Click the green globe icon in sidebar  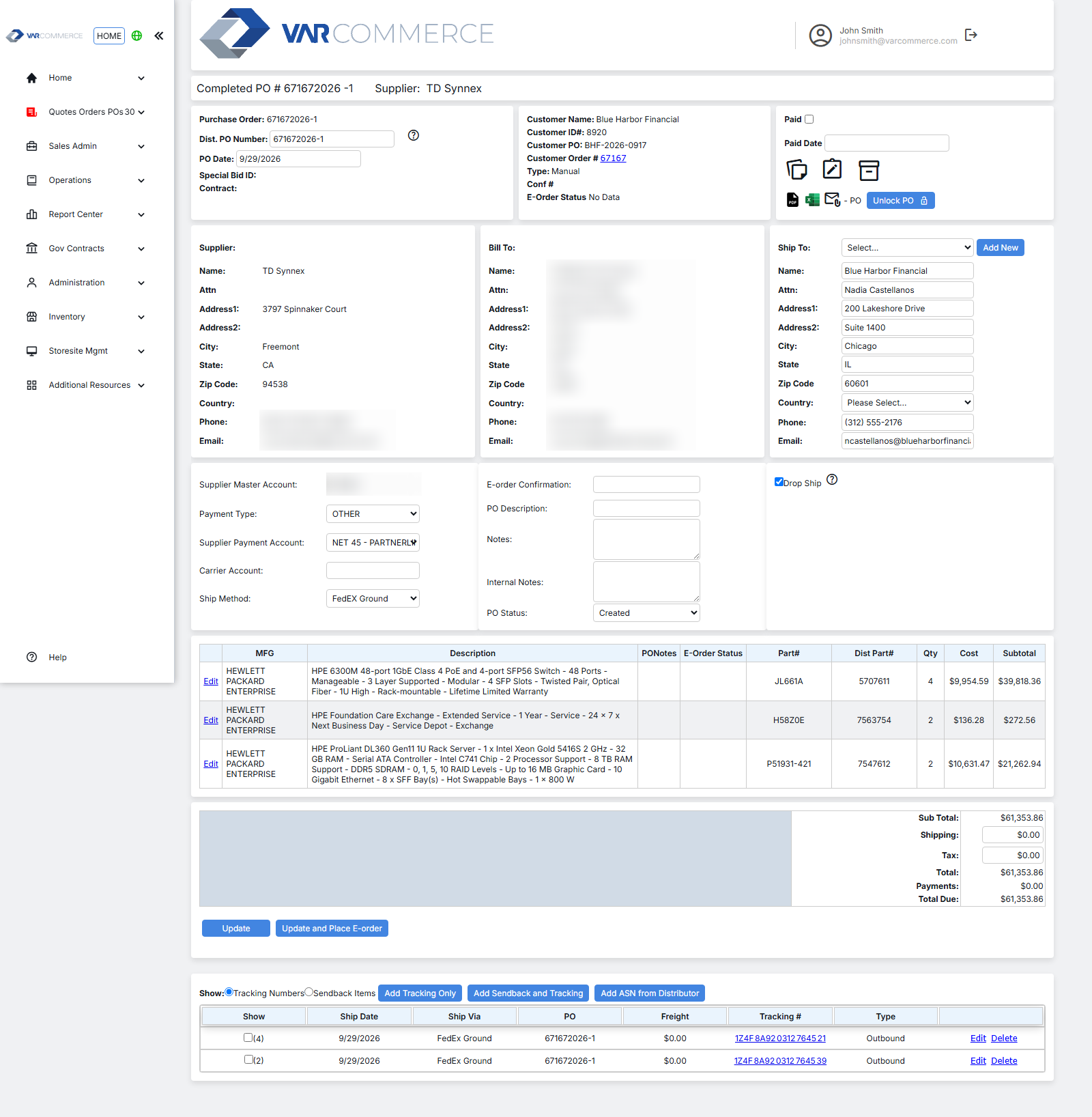(136, 36)
